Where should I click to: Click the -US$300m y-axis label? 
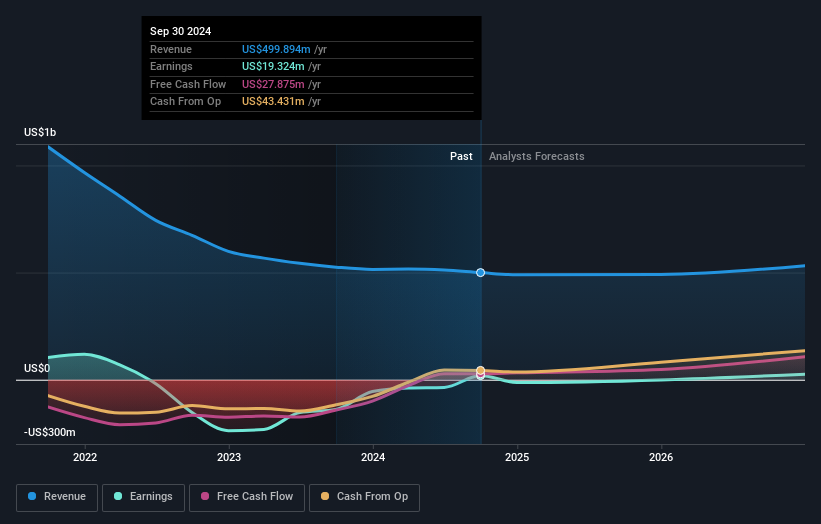[x=49, y=432]
